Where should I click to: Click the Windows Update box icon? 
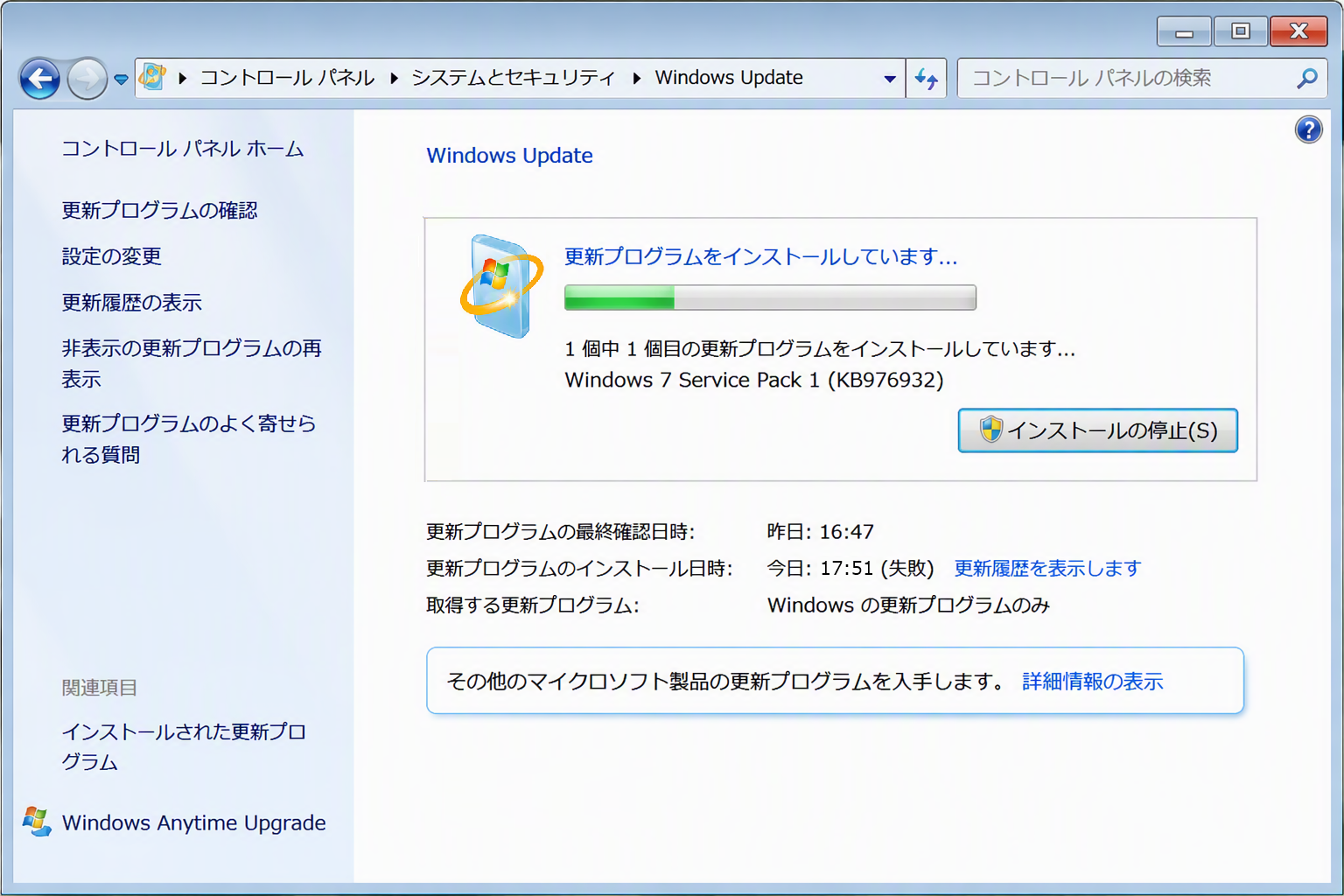(501, 286)
